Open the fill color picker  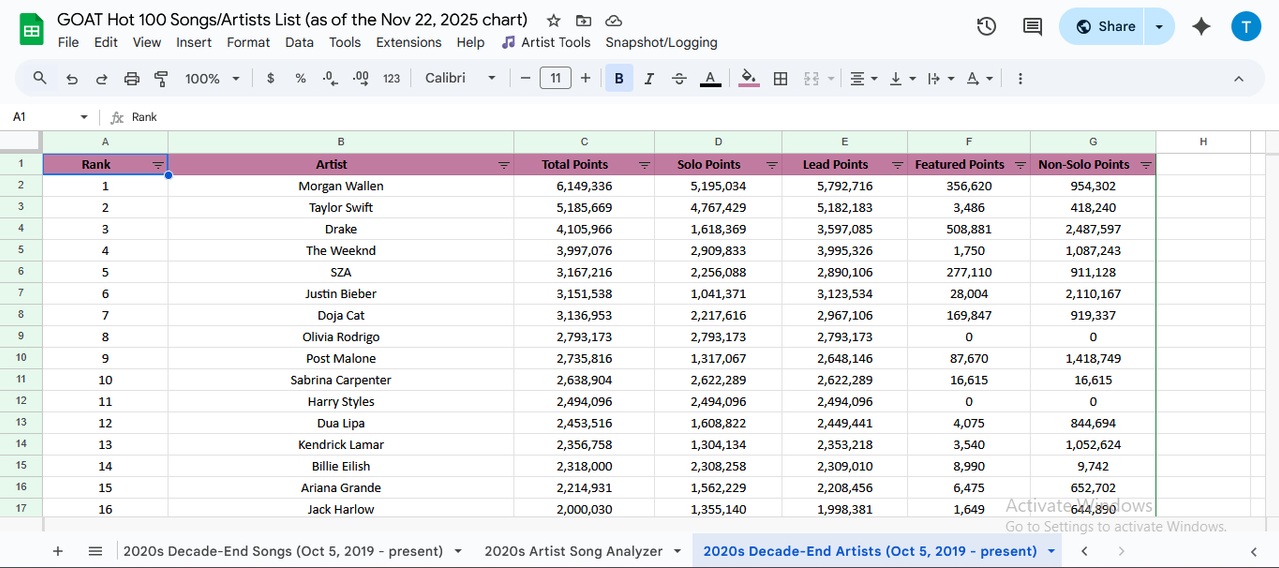tap(748, 78)
